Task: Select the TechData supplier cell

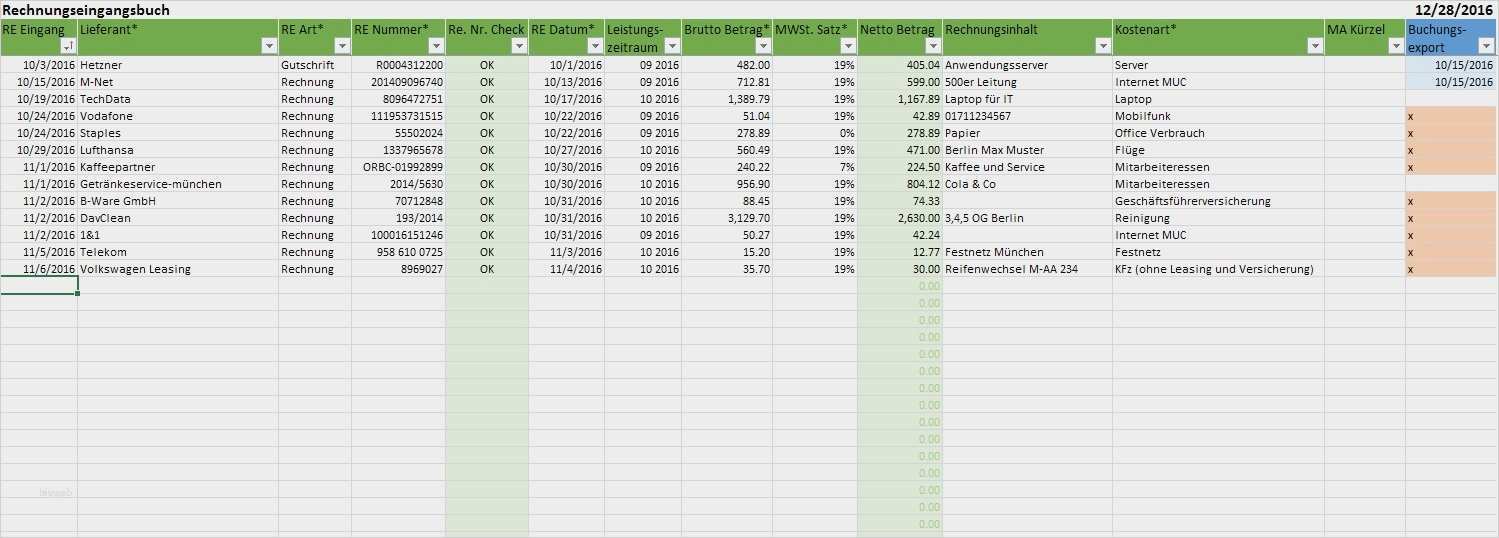Action: [178, 99]
